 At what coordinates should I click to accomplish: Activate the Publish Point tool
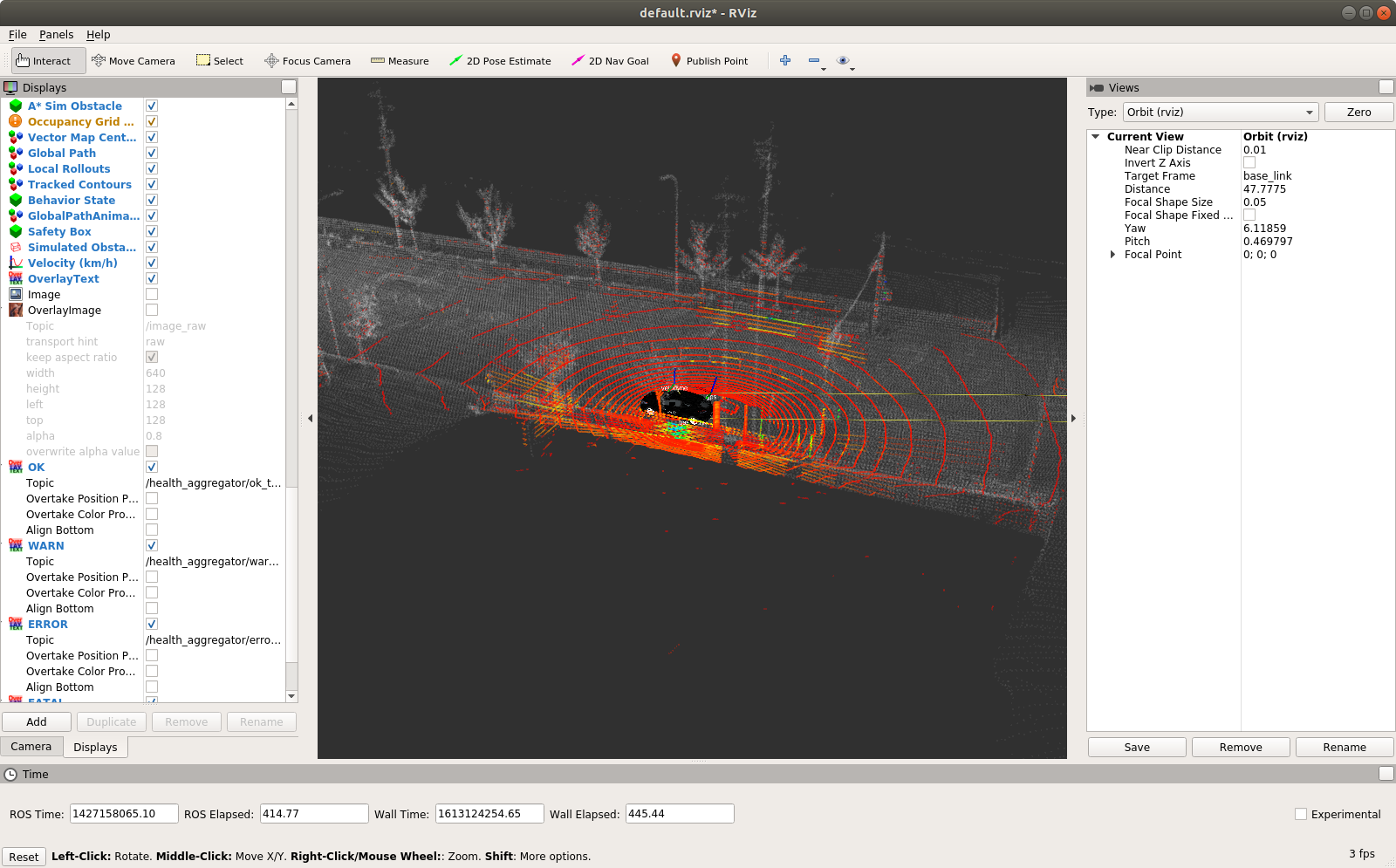[709, 61]
